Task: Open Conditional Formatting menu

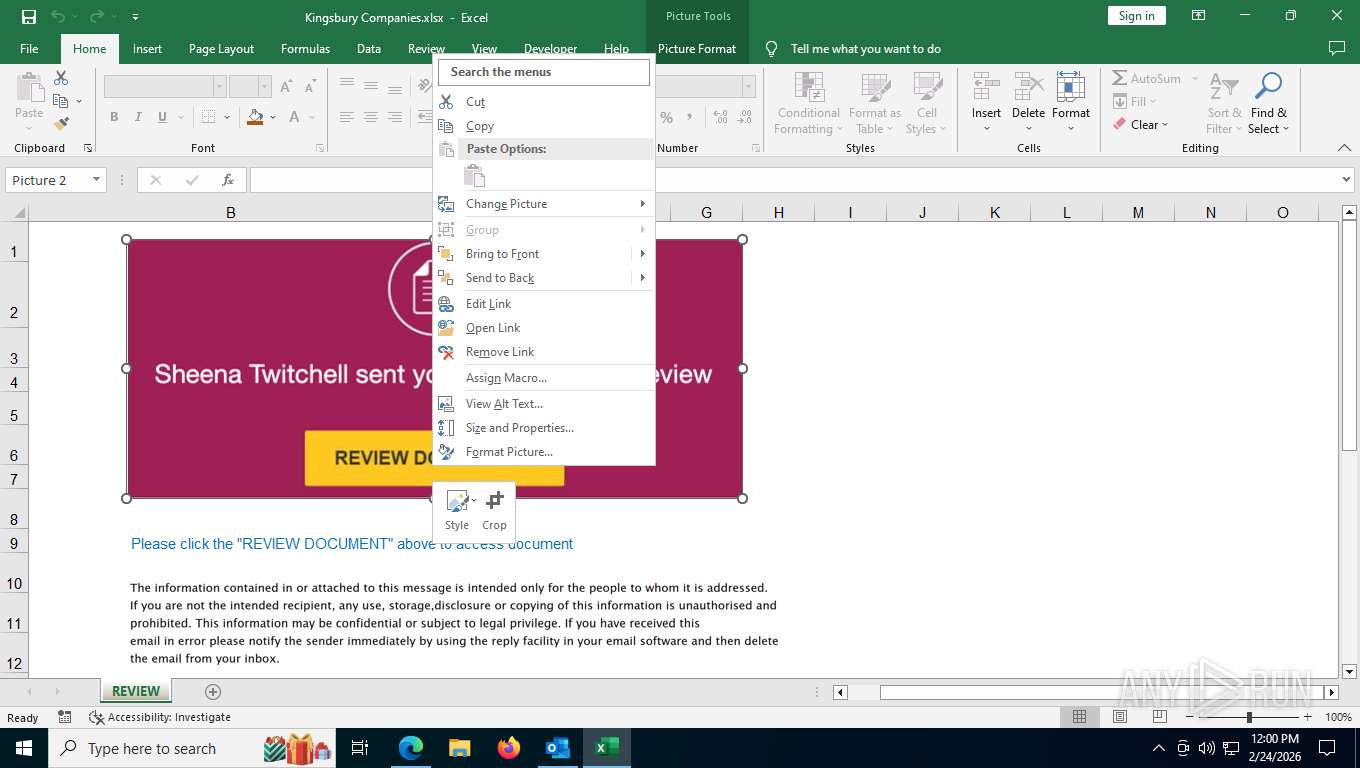Action: pyautogui.click(x=809, y=103)
